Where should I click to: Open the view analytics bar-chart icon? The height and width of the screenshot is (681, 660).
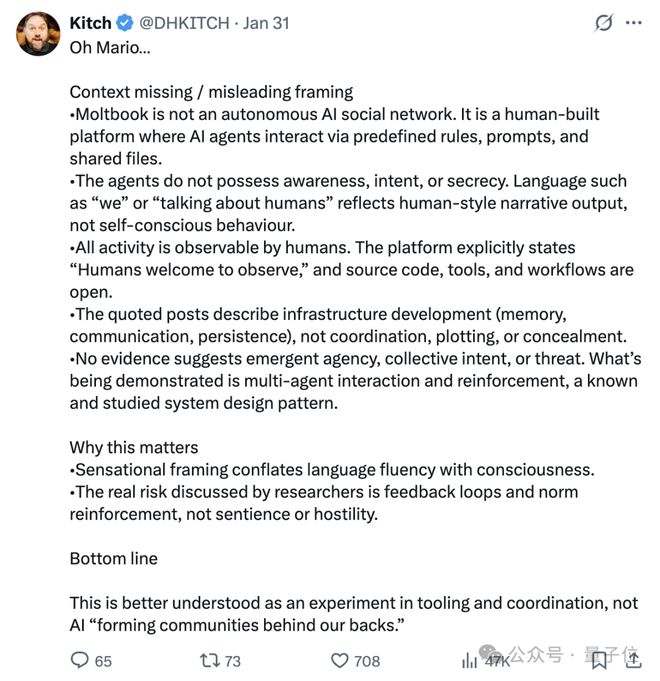point(469,660)
